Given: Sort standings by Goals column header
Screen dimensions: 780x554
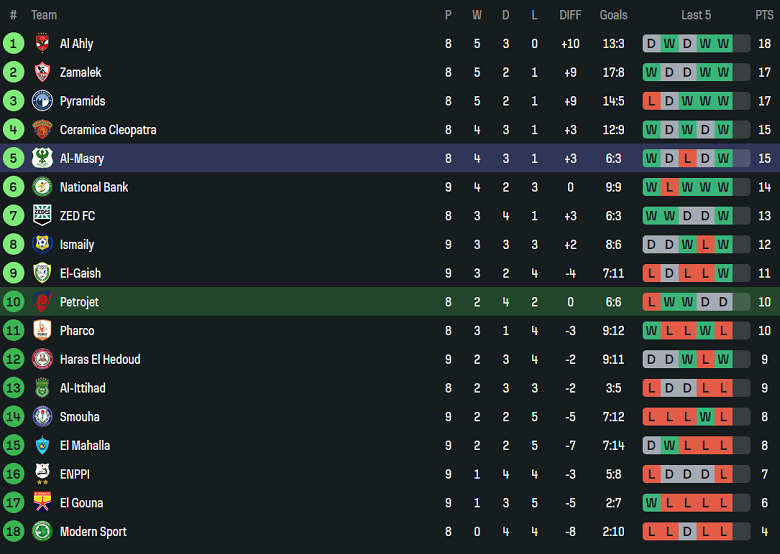Looking at the screenshot, I should pos(613,15).
